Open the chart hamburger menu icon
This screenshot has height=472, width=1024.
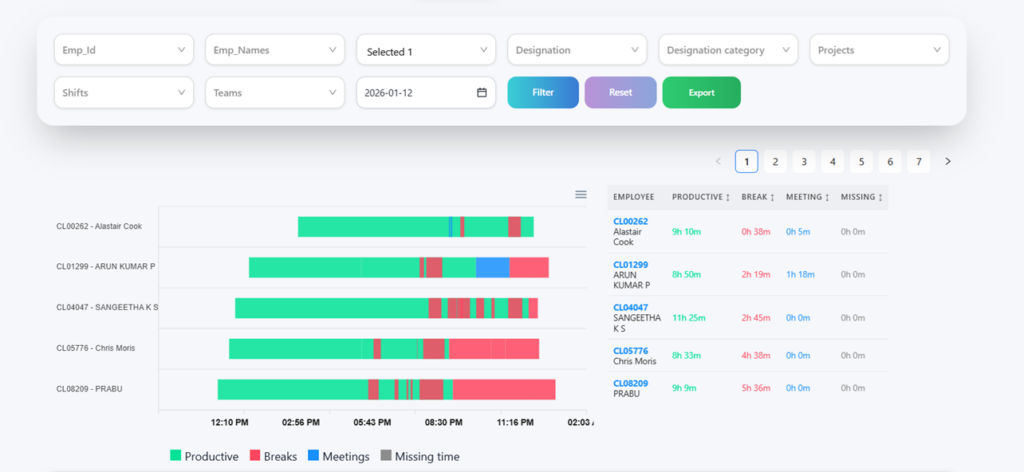click(581, 195)
